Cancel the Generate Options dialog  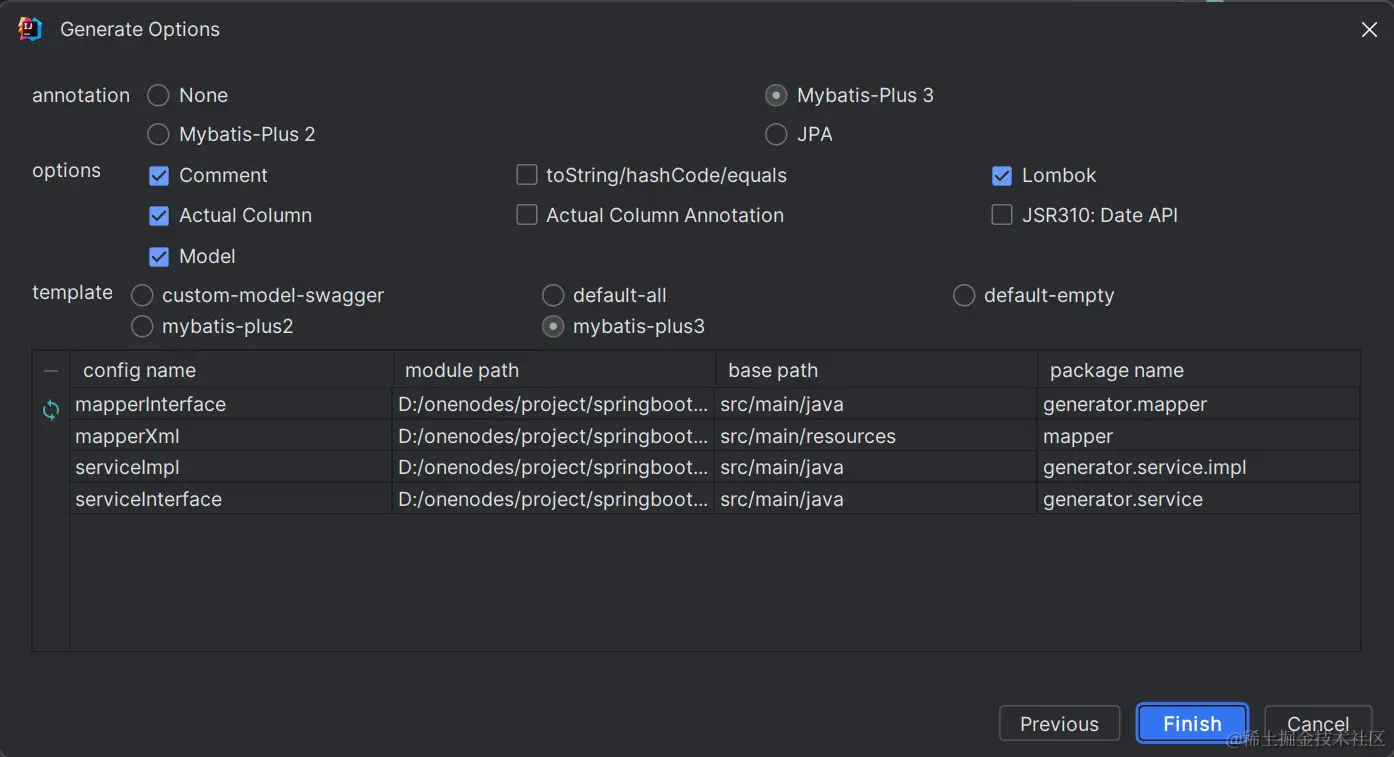(x=1317, y=724)
